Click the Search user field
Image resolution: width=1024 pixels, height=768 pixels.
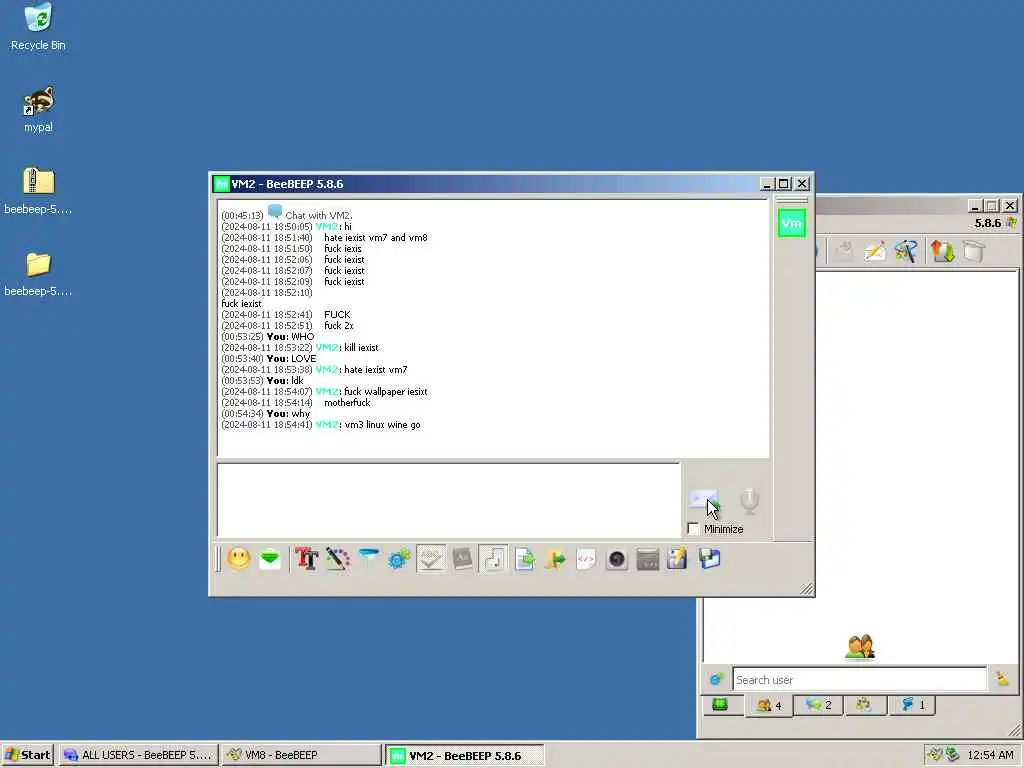click(859, 680)
